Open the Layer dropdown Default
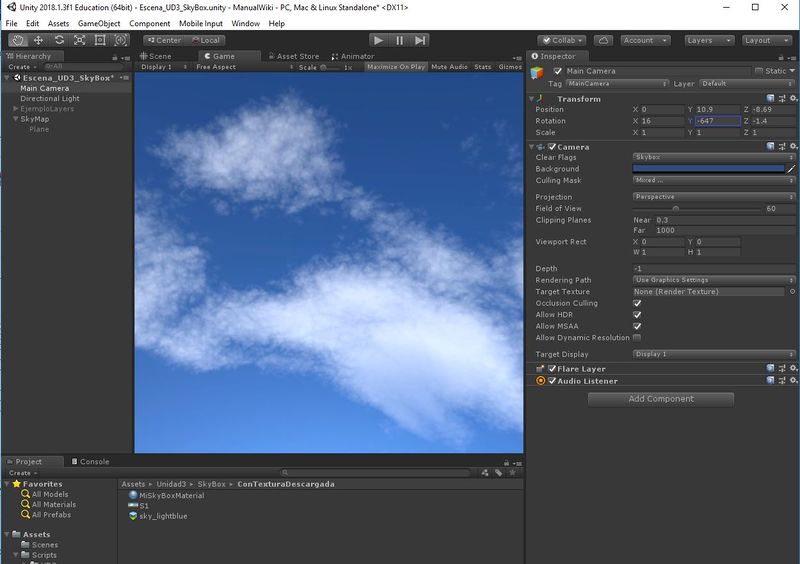 pos(747,83)
